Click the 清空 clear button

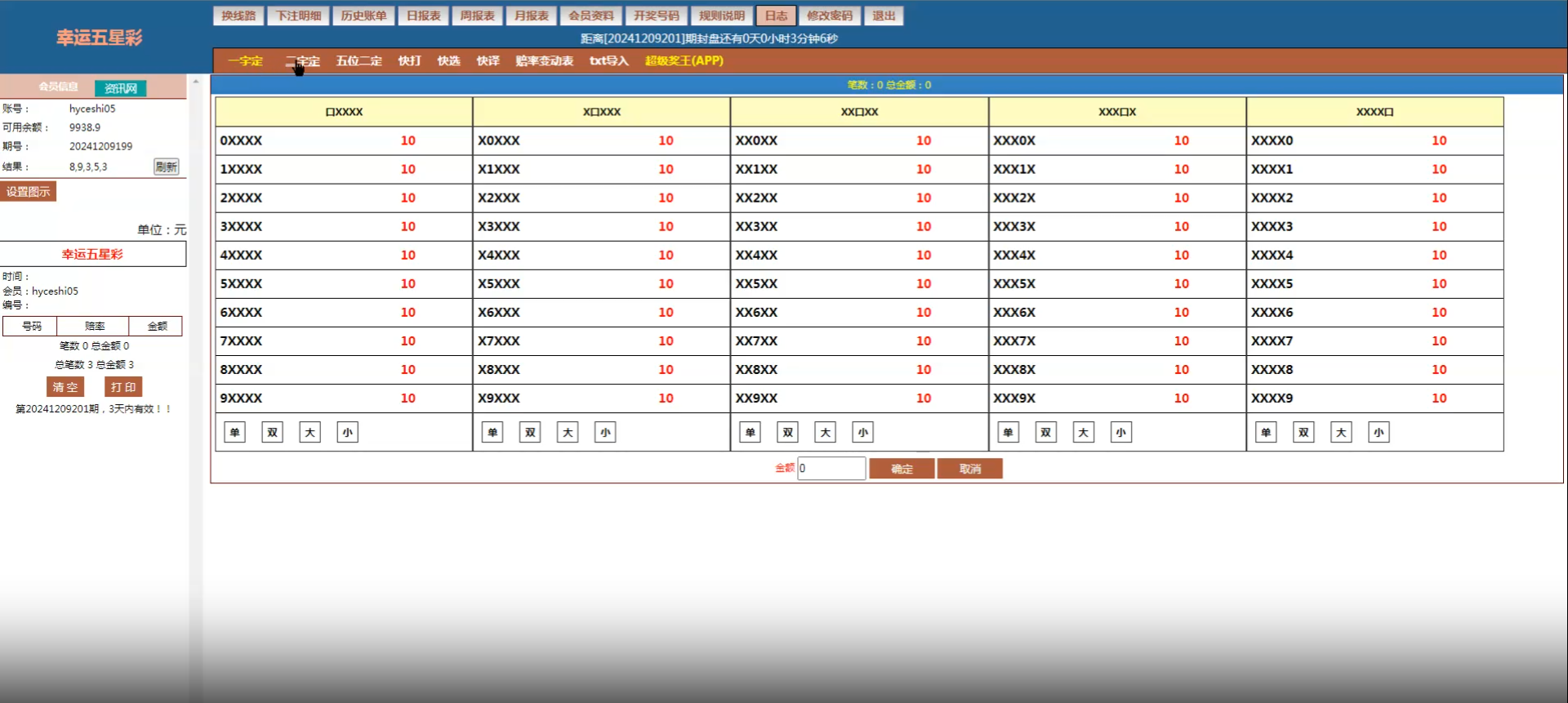(65, 387)
